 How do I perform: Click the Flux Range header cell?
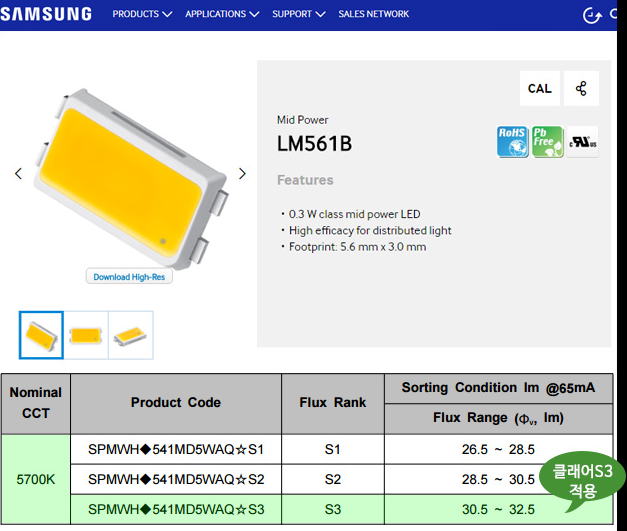(498, 419)
